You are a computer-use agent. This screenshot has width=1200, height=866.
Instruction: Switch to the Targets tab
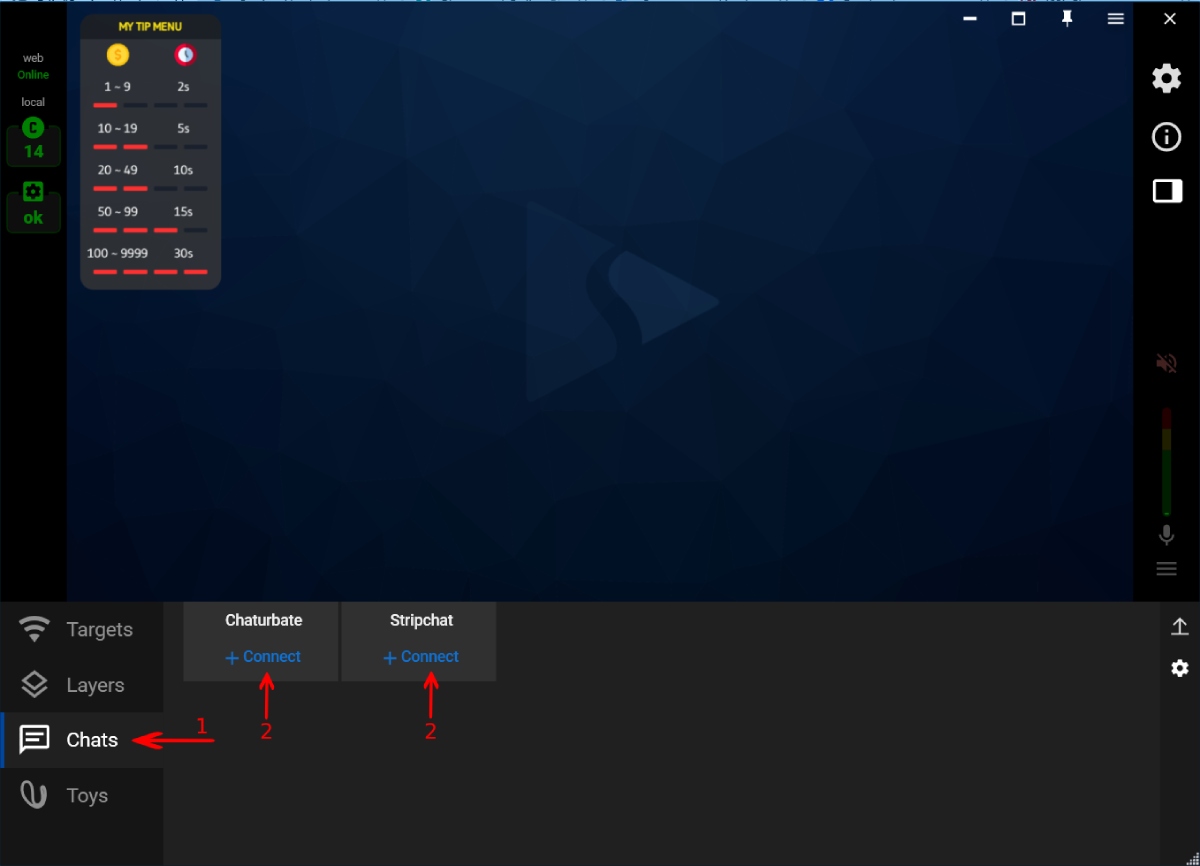tap(82, 630)
